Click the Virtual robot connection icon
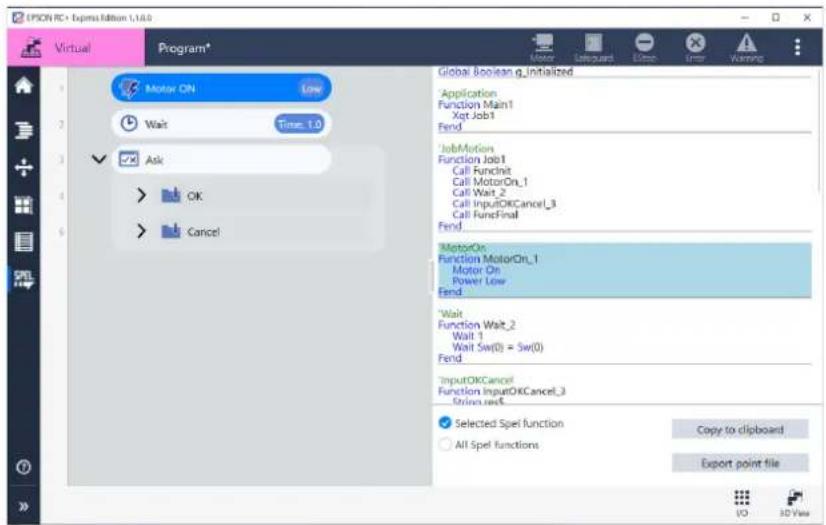 [x=31, y=47]
